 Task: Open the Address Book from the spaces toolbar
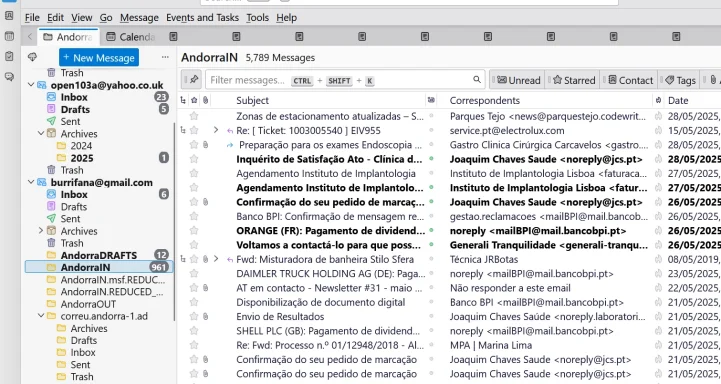pos(9,16)
